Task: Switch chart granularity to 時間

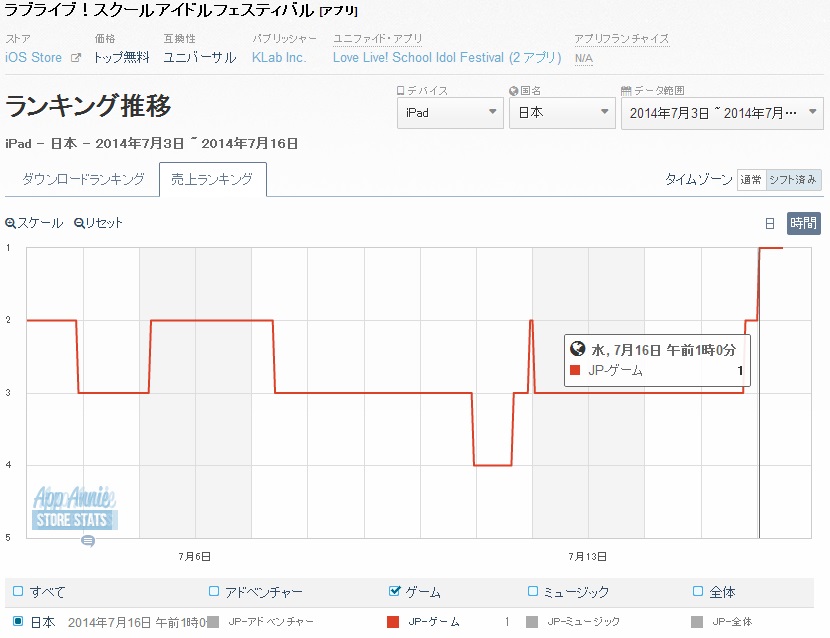Action: [x=804, y=223]
